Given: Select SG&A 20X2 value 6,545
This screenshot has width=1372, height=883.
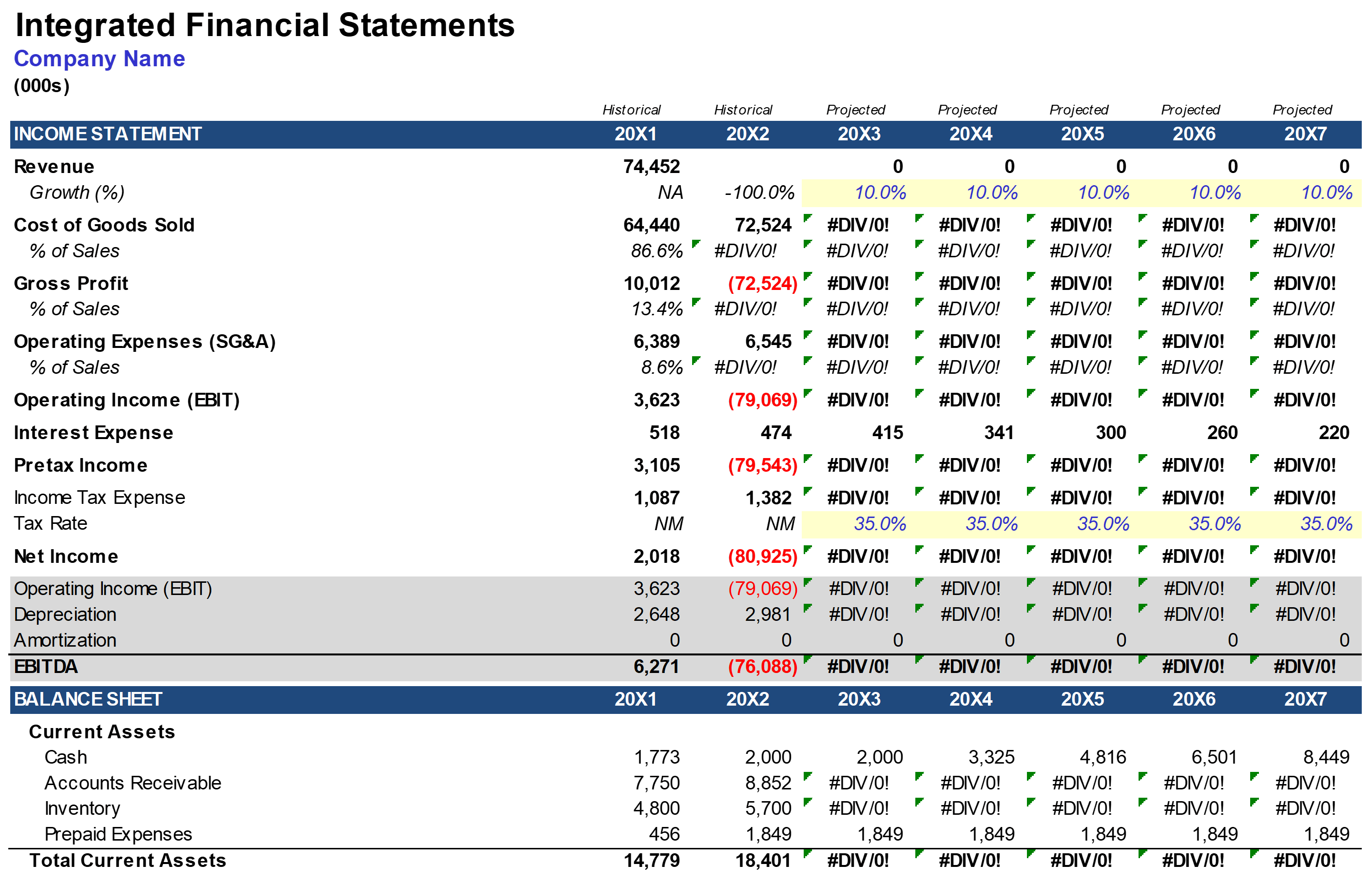Looking at the screenshot, I should (x=768, y=342).
